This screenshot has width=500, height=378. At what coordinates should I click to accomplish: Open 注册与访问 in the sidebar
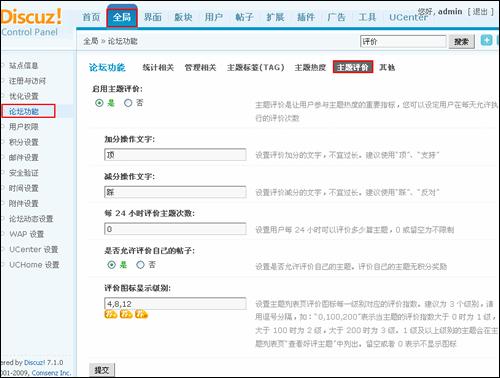27,81
